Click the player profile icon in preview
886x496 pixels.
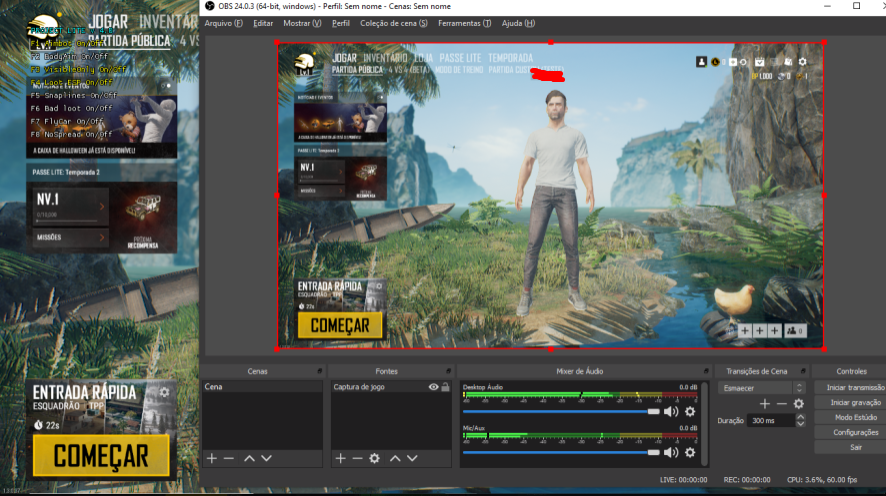(x=701, y=62)
